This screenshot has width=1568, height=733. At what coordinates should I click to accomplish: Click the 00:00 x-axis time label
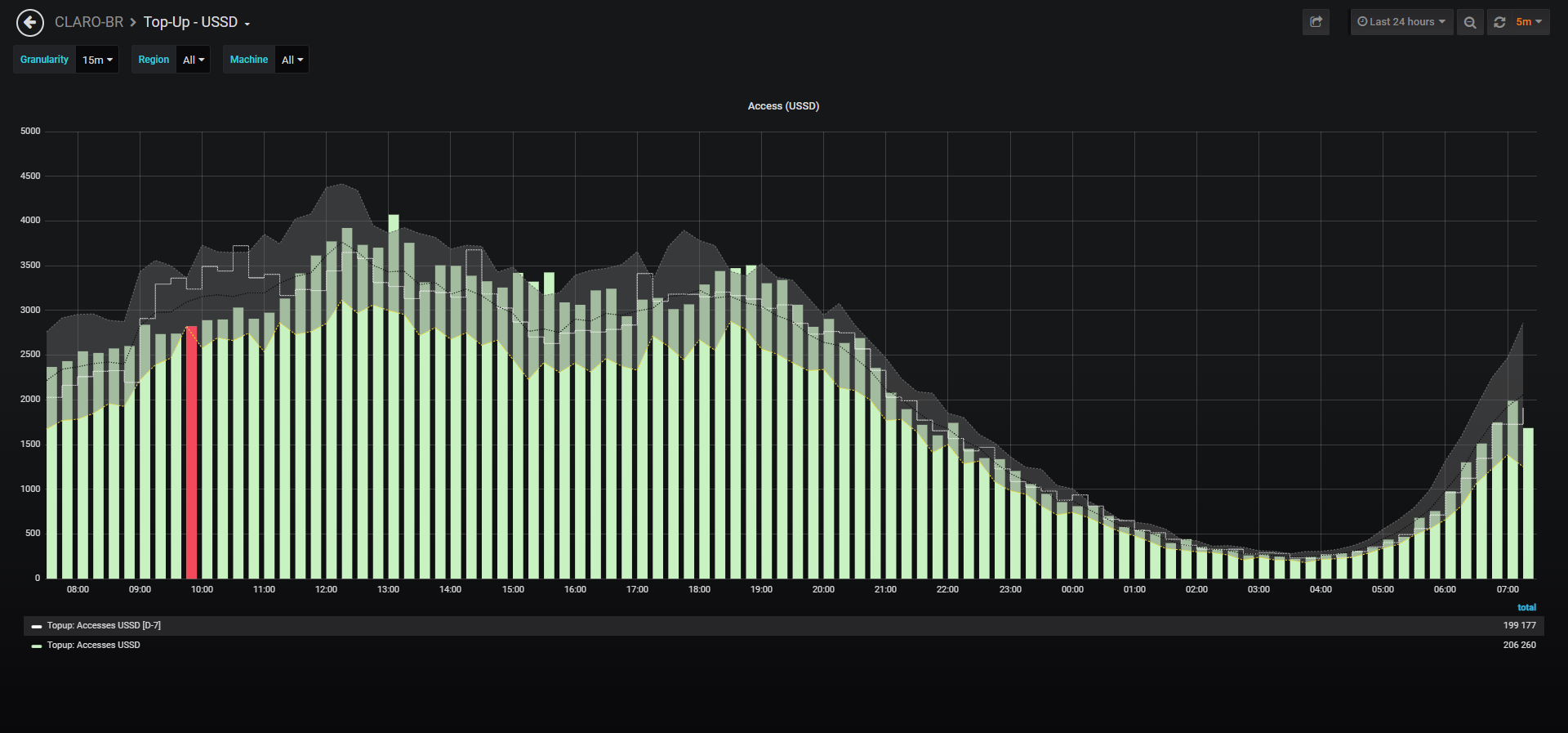click(x=1072, y=590)
